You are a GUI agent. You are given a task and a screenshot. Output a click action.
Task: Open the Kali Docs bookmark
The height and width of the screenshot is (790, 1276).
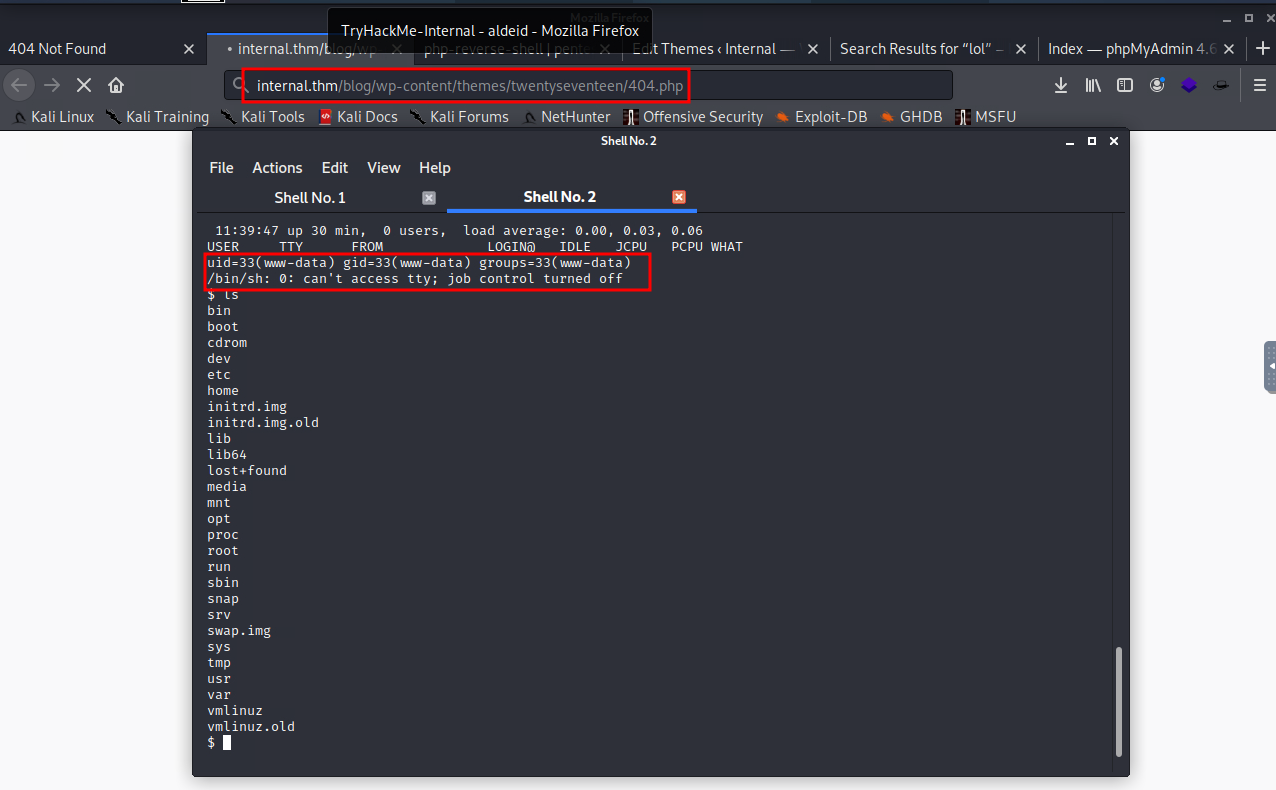(x=357, y=117)
